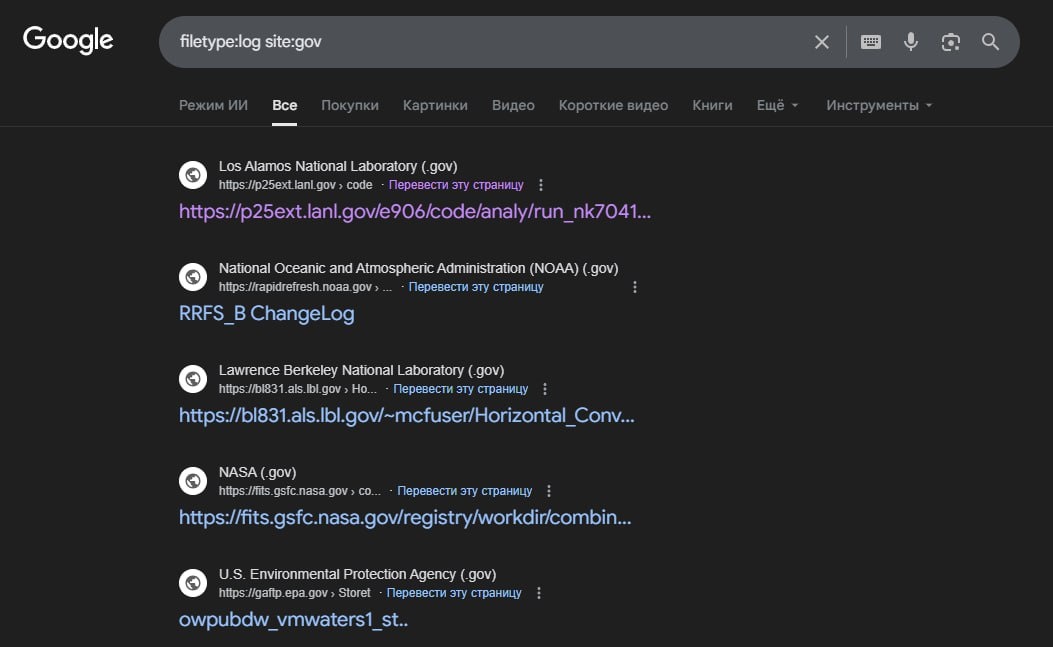
Task: Switch to the Картинки tab
Action: pos(435,105)
